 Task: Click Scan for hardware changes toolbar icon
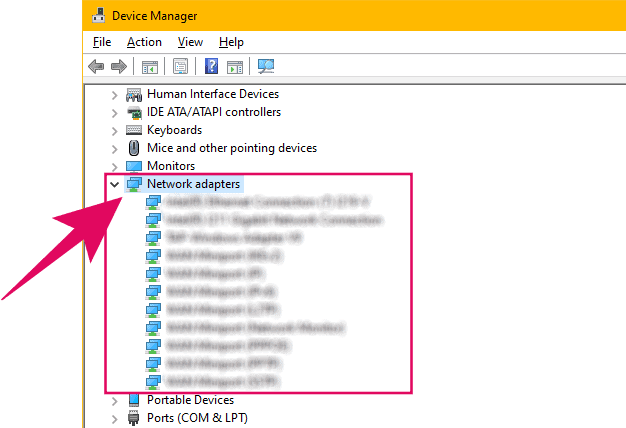click(266, 66)
